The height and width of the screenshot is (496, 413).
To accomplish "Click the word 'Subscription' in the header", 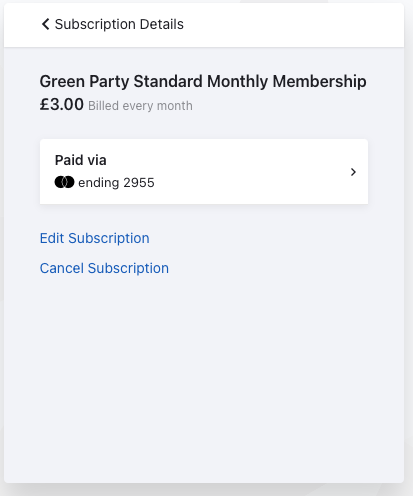I will (x=95, y=24).
